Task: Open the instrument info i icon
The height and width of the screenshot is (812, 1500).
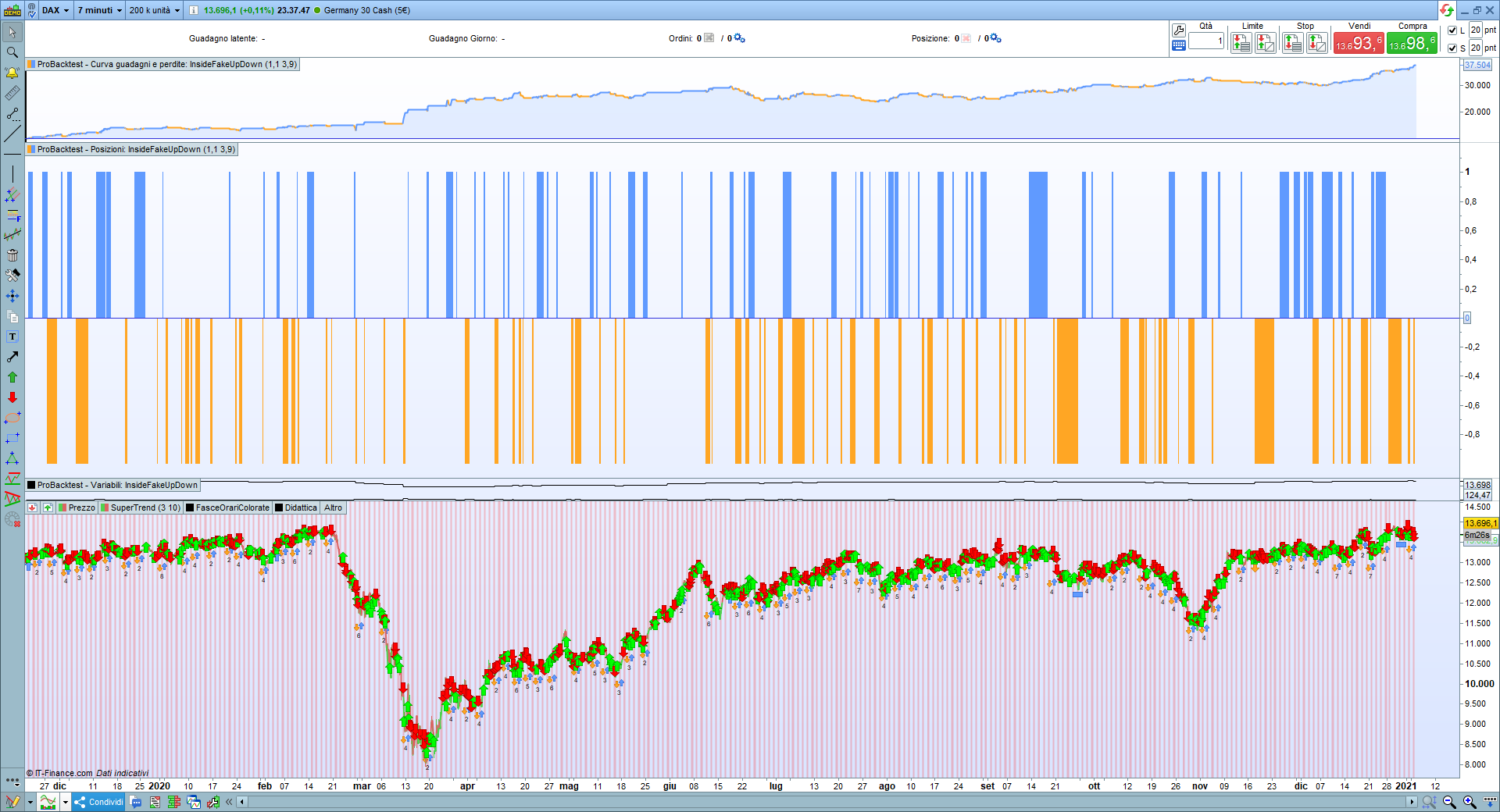Action: (x=194, y=10)
